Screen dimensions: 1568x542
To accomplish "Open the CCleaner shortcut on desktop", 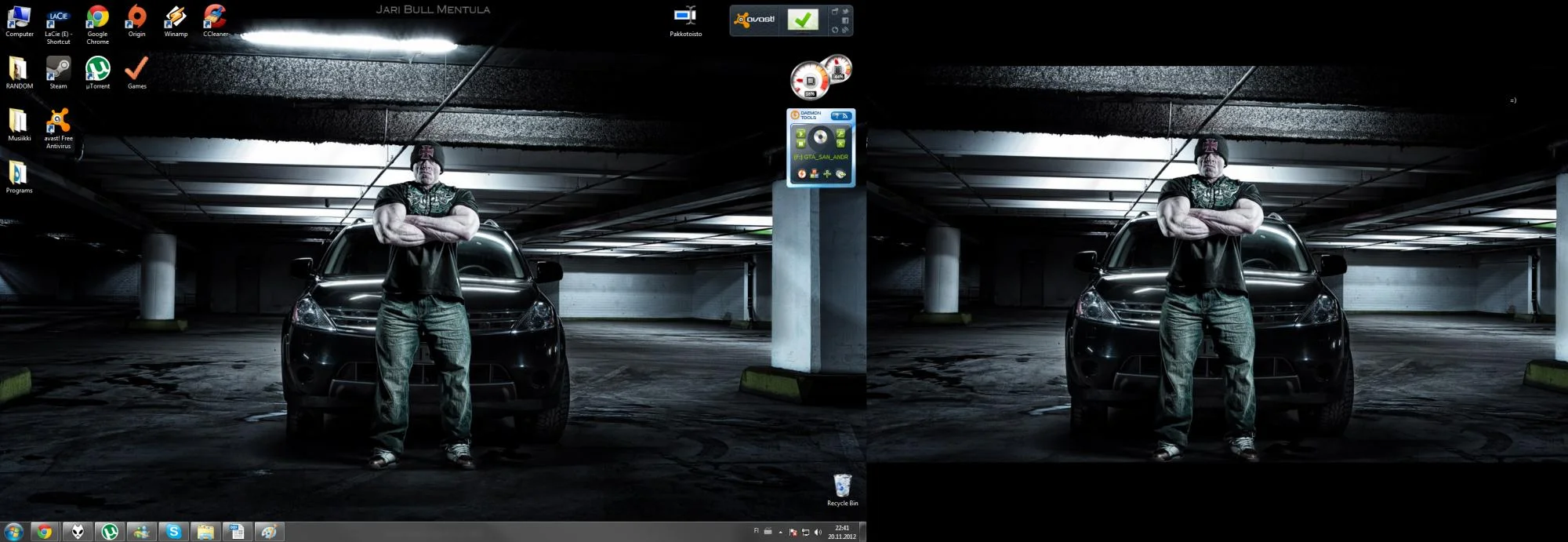I will 215,19.
